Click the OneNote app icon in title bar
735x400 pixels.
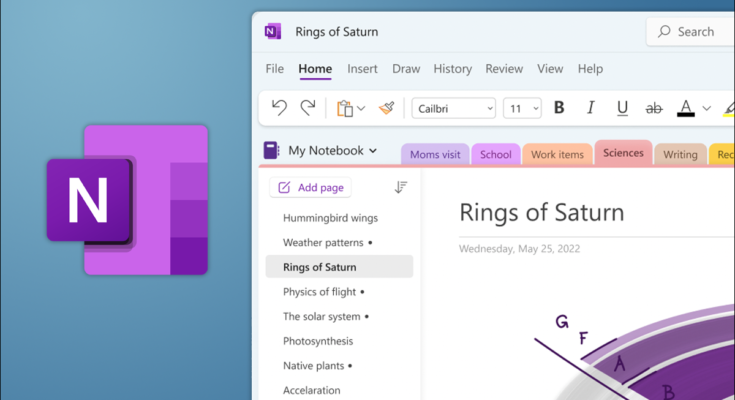point(272,32)
